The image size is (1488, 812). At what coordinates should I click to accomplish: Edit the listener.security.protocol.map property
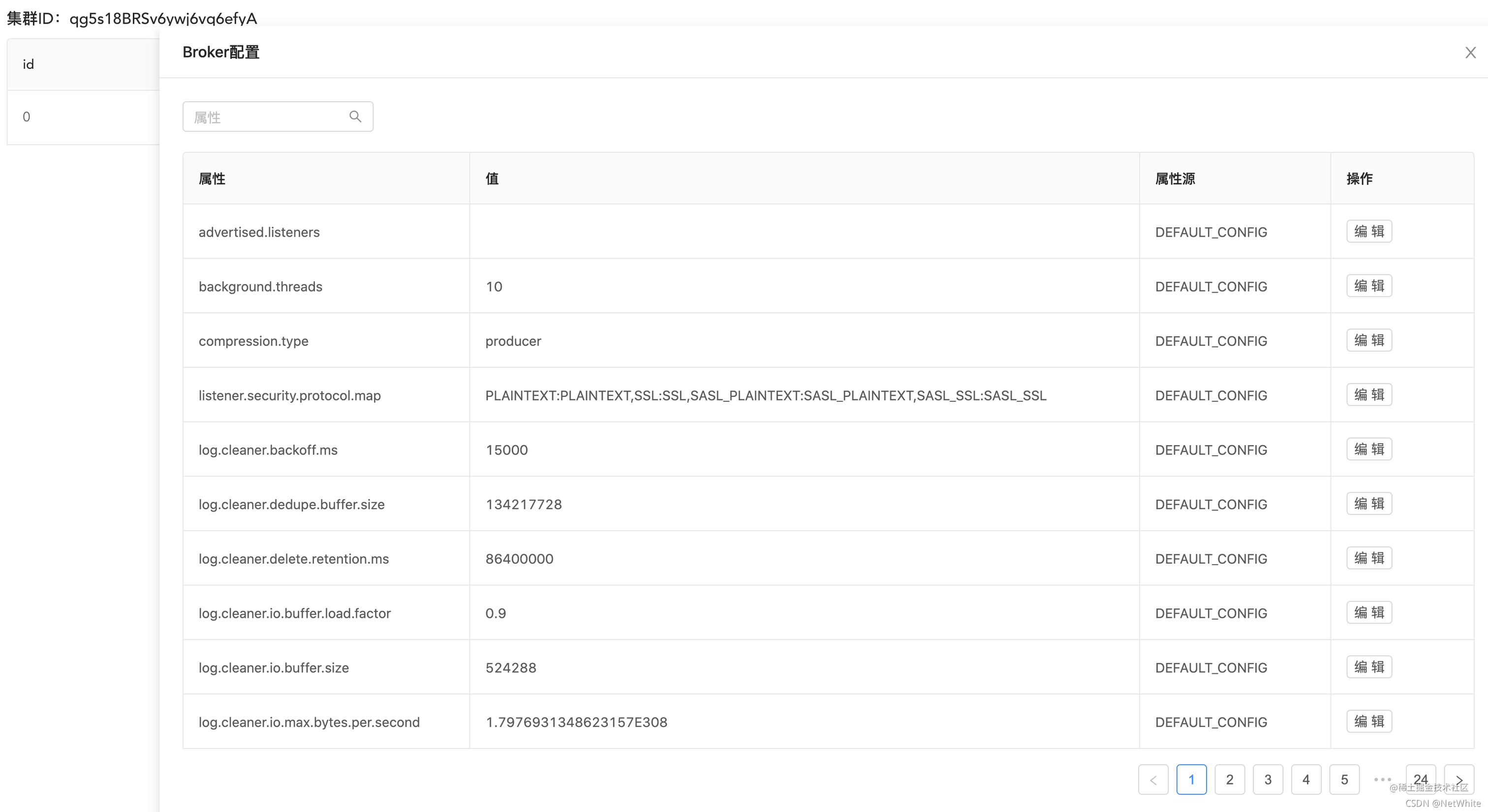point(1369,394)
